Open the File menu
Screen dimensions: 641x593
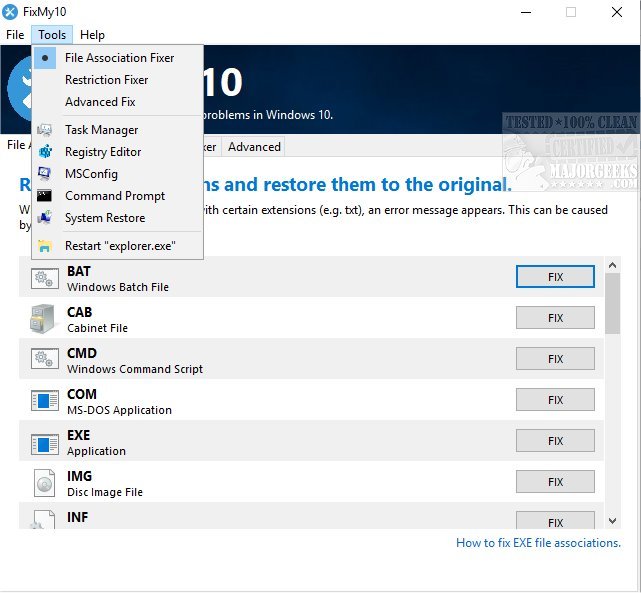pos(15,35)
